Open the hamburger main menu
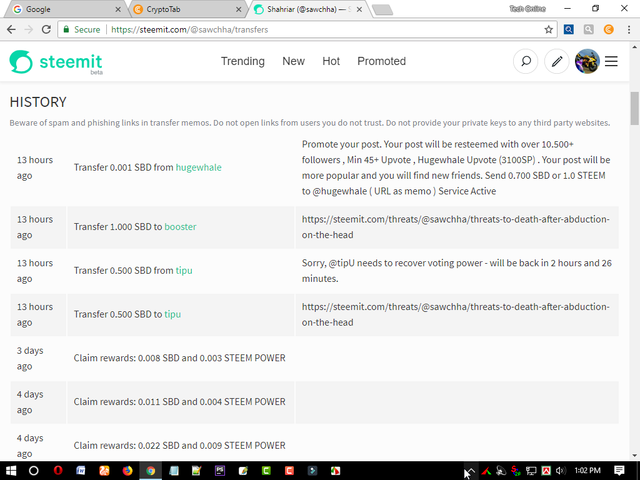This screenshot has height=480, width=640. click(x=612, y=62)
